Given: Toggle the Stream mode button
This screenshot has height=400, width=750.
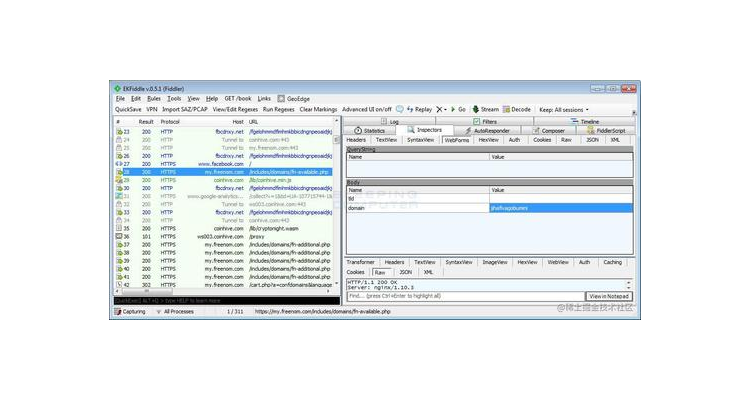Looking at the screenshot, I should click(x=485, y=109).
